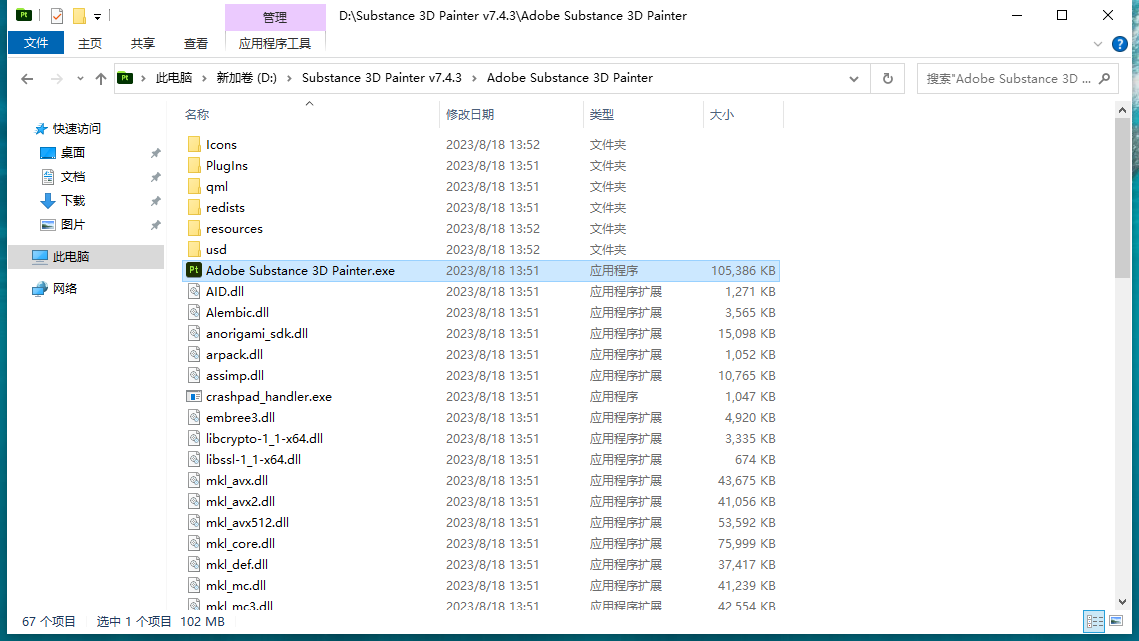Click 此电脑 in the address breadcrumb
The image size is (1139, 641).
[174, 78]
